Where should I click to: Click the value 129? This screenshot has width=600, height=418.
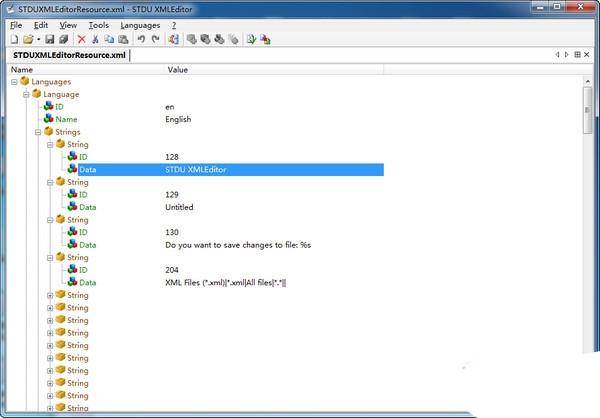(x=172, y=195)
